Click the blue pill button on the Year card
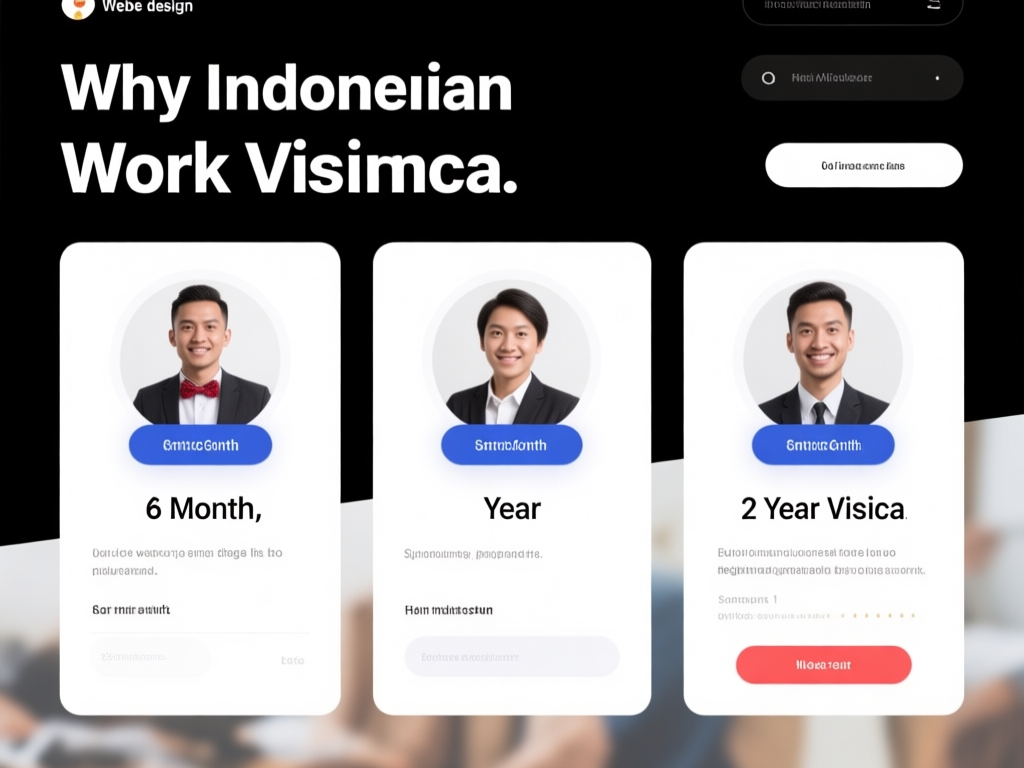 click(511, 445)
